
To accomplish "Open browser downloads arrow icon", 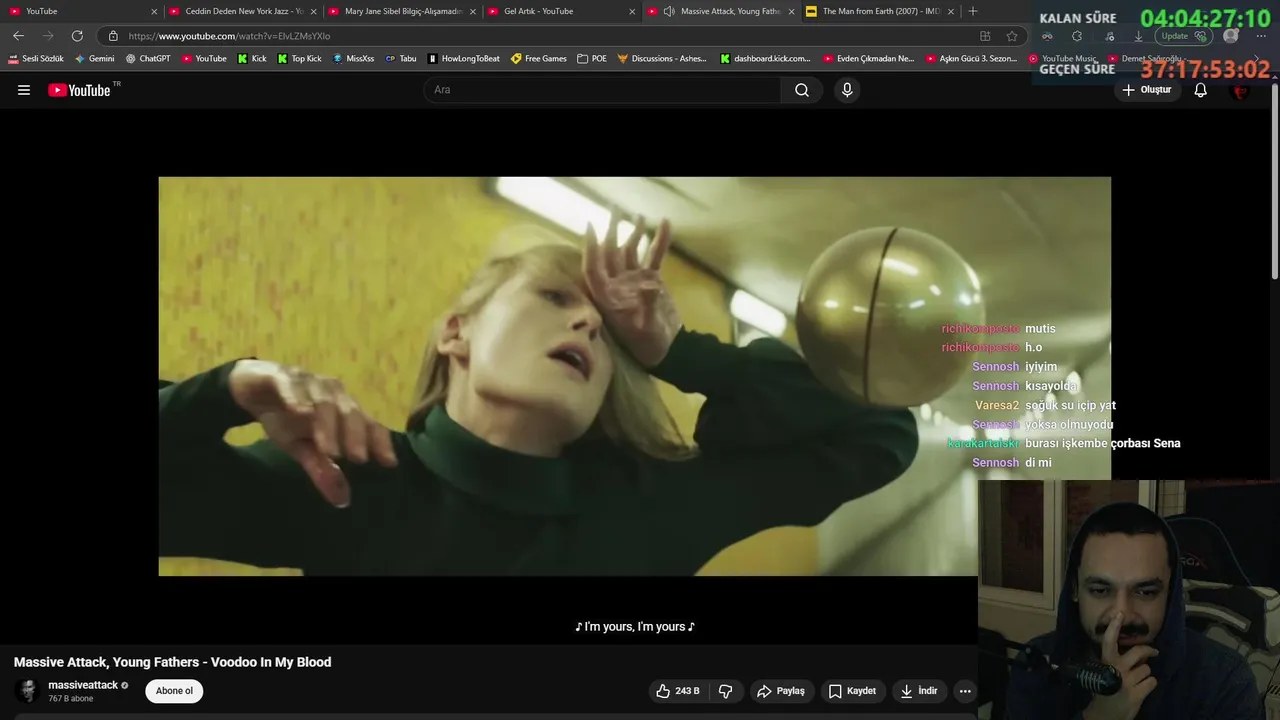I will point(1138,36).
